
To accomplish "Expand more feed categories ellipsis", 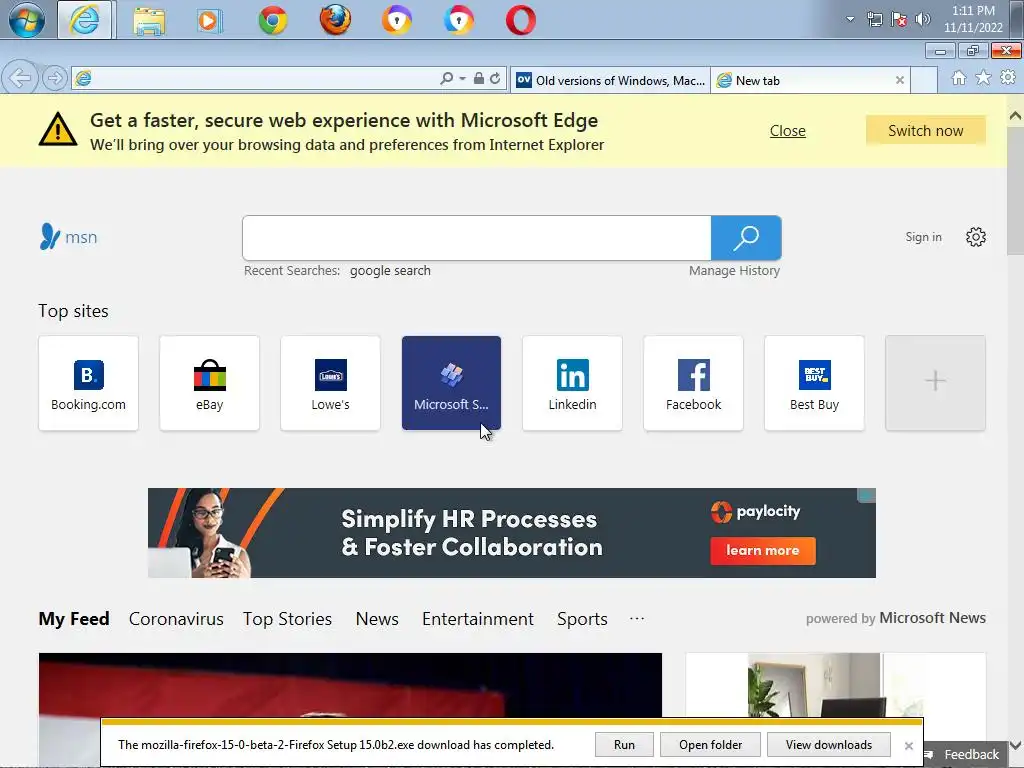I will click(x=637, y=618).
